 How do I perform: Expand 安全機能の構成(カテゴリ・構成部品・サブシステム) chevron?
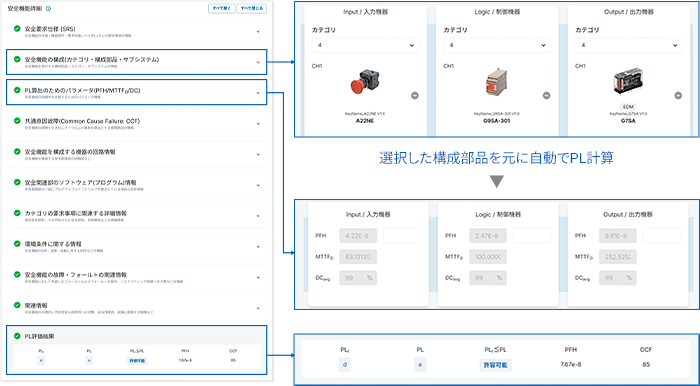258,62
